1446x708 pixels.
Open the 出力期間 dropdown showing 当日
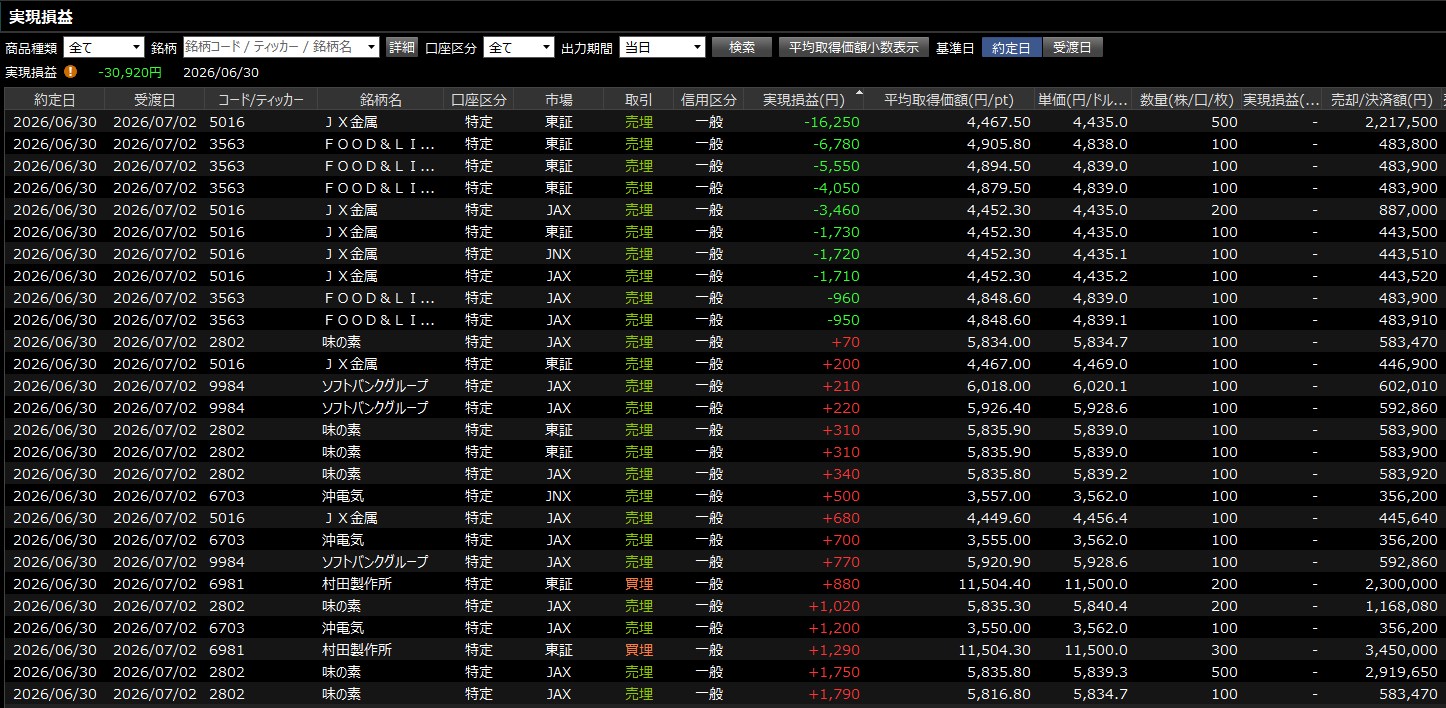[662, 47]
